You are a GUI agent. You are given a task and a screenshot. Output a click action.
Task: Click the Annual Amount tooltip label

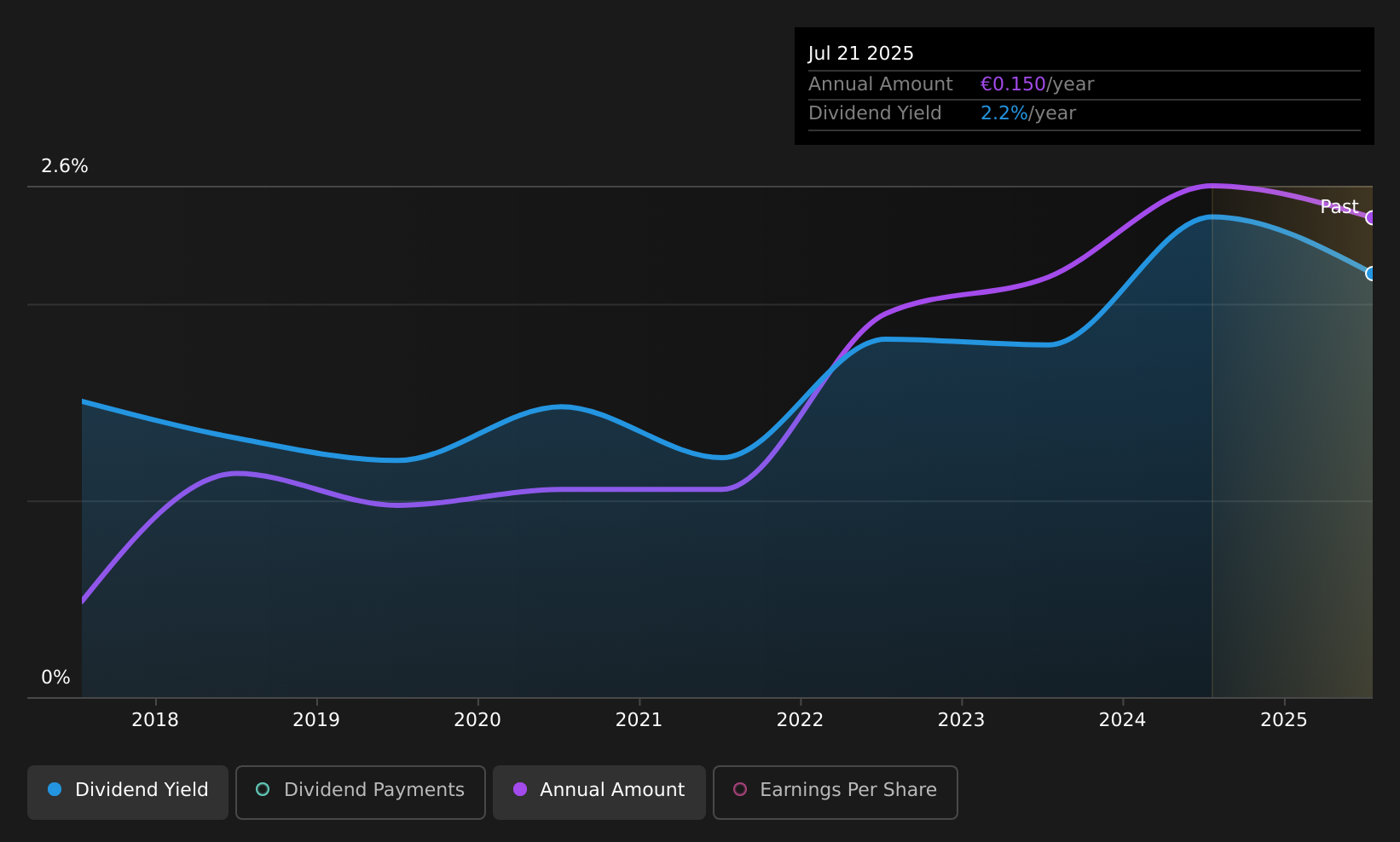pyautogui.click(x=881, y=84)
